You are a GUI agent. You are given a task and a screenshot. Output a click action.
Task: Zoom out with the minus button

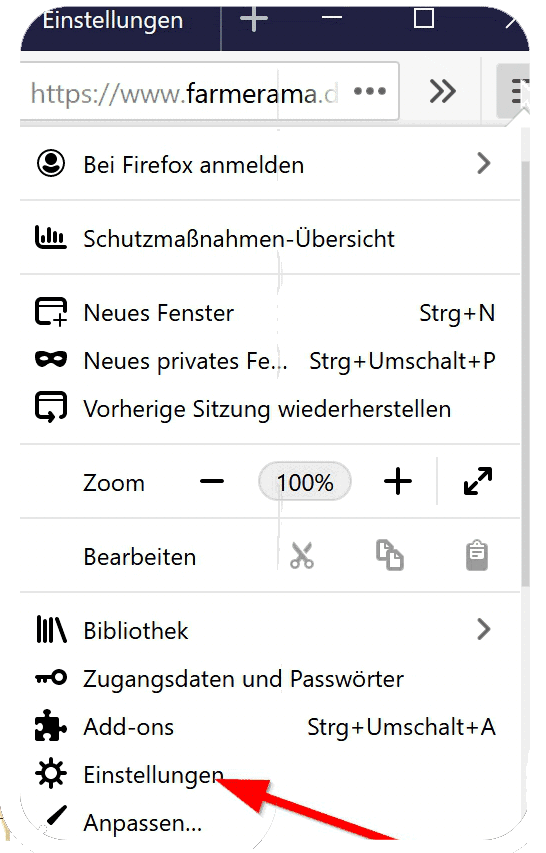coord(212,481)
